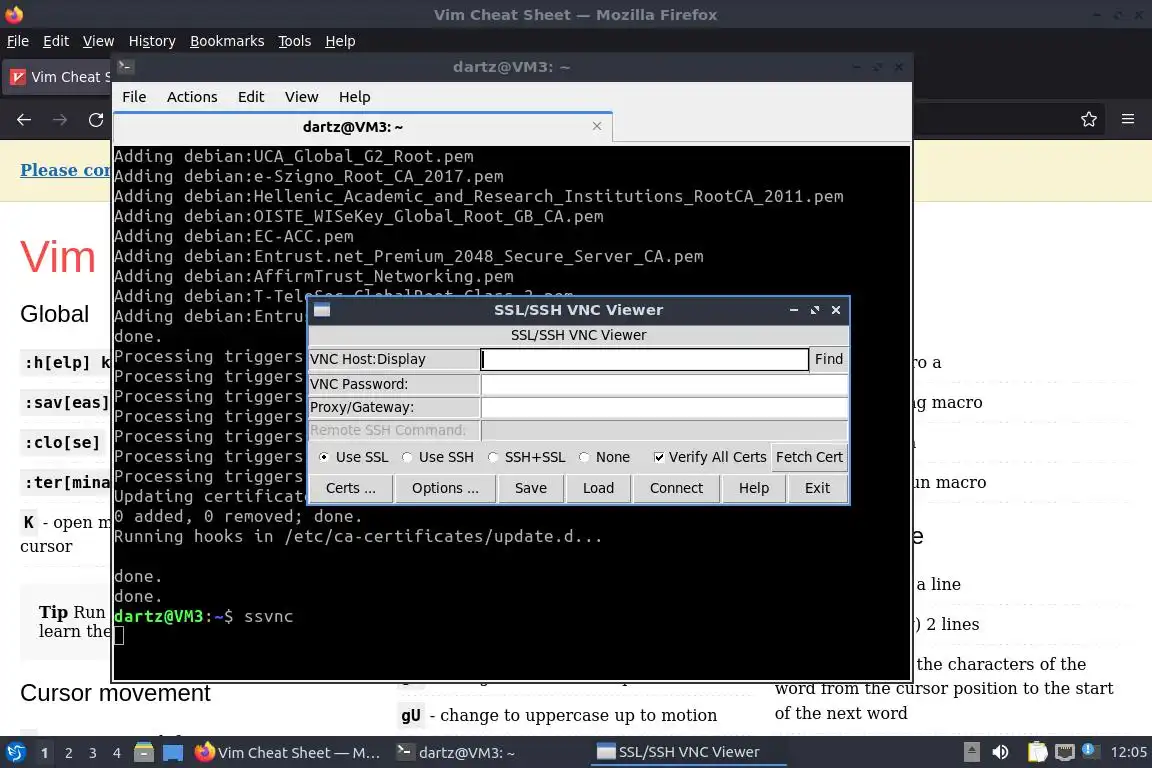Viewport: 1152px width, 768px height.
Task: Focus the VNC Password input field
Action: [664, 384]
